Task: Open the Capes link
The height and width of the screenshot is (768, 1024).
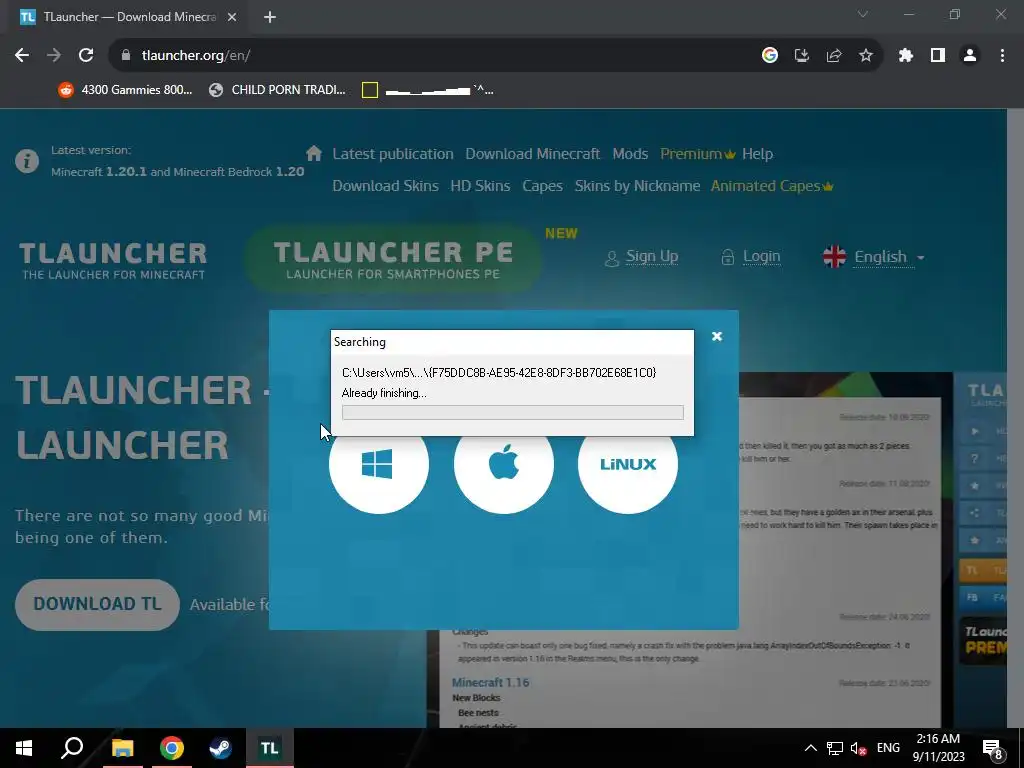Action: [542, 185]
